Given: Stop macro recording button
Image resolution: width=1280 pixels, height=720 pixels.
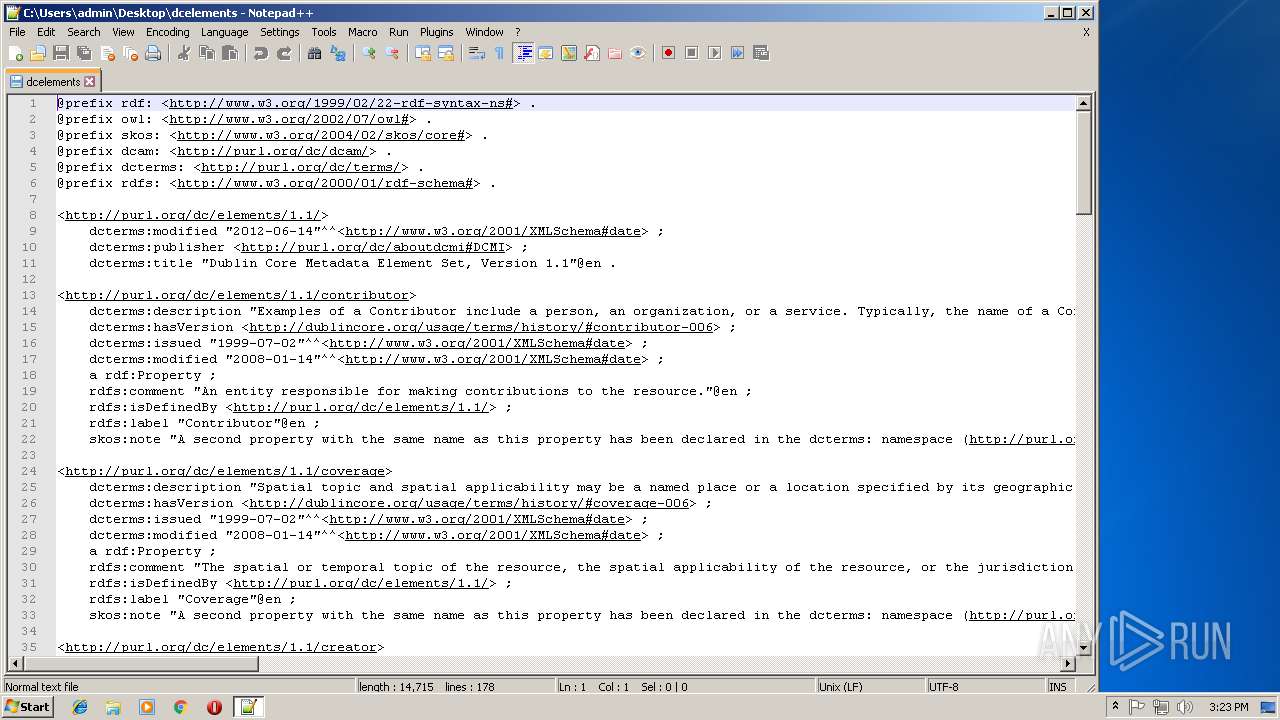Looking at the screenshot, I should coord(692,53).
